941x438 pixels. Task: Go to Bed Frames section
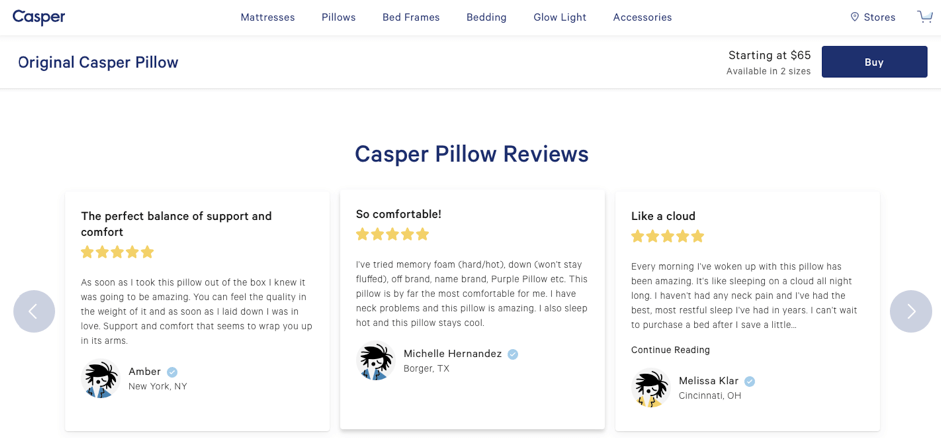pos(411,17)
